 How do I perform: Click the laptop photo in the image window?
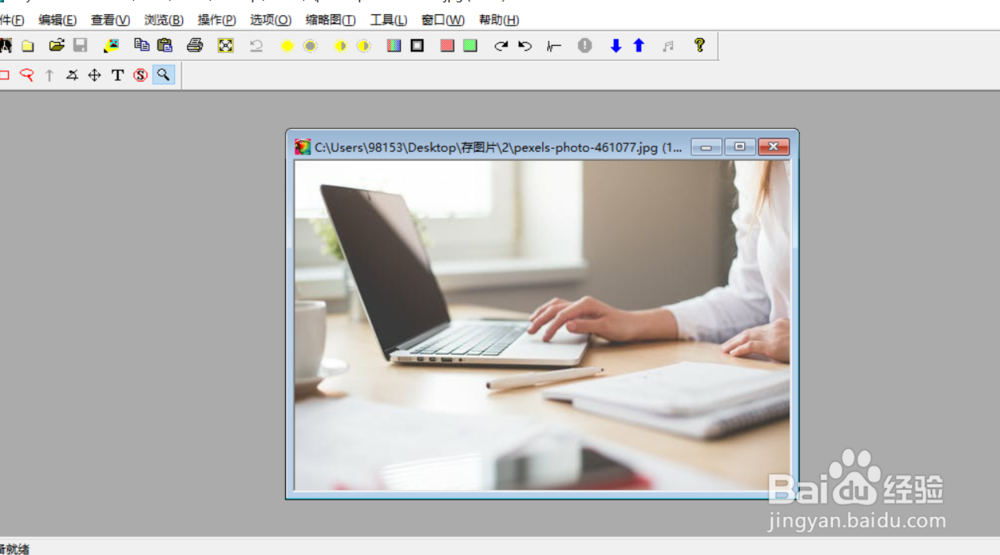[x=541, y=325]
